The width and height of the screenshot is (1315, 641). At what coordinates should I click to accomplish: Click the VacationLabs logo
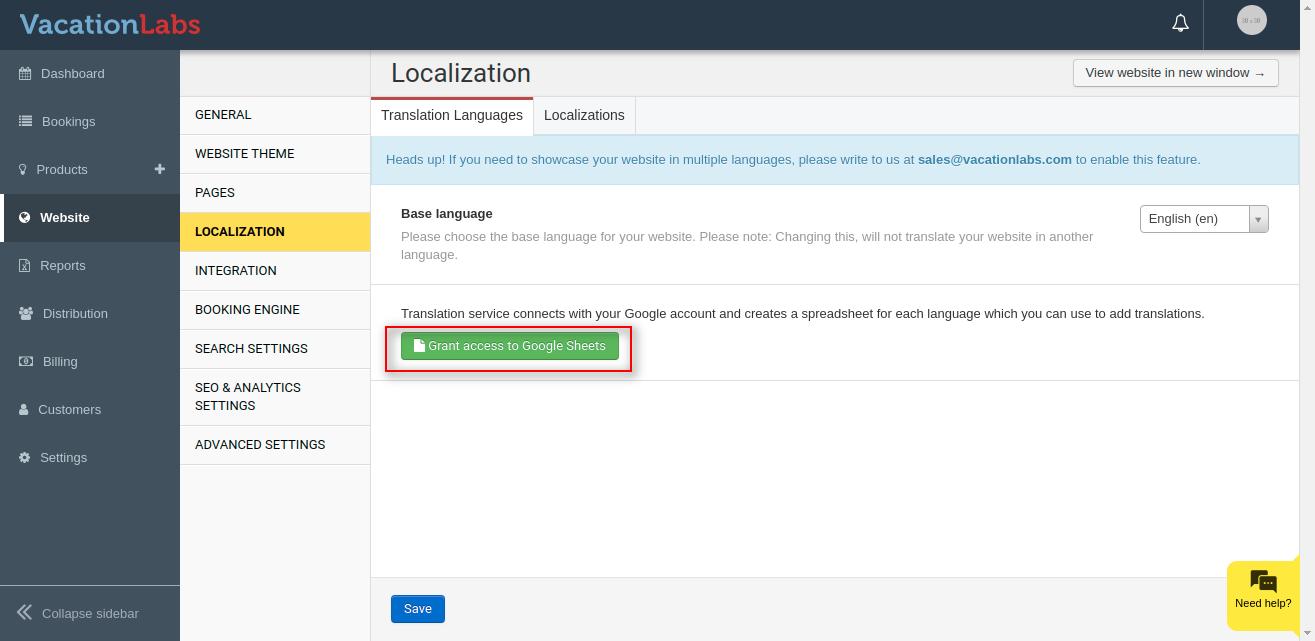coord(110,25)
